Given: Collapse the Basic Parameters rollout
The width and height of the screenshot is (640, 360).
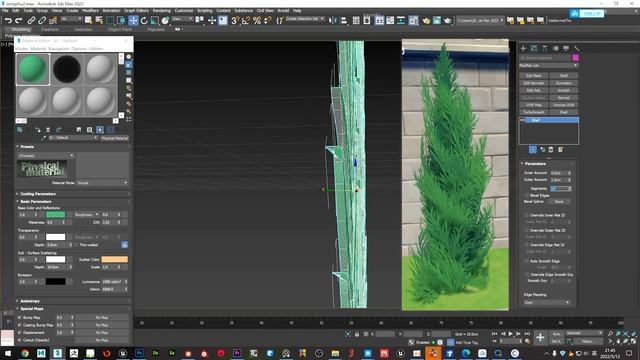Looking at the screenshot, I should (x=36, y=202).
